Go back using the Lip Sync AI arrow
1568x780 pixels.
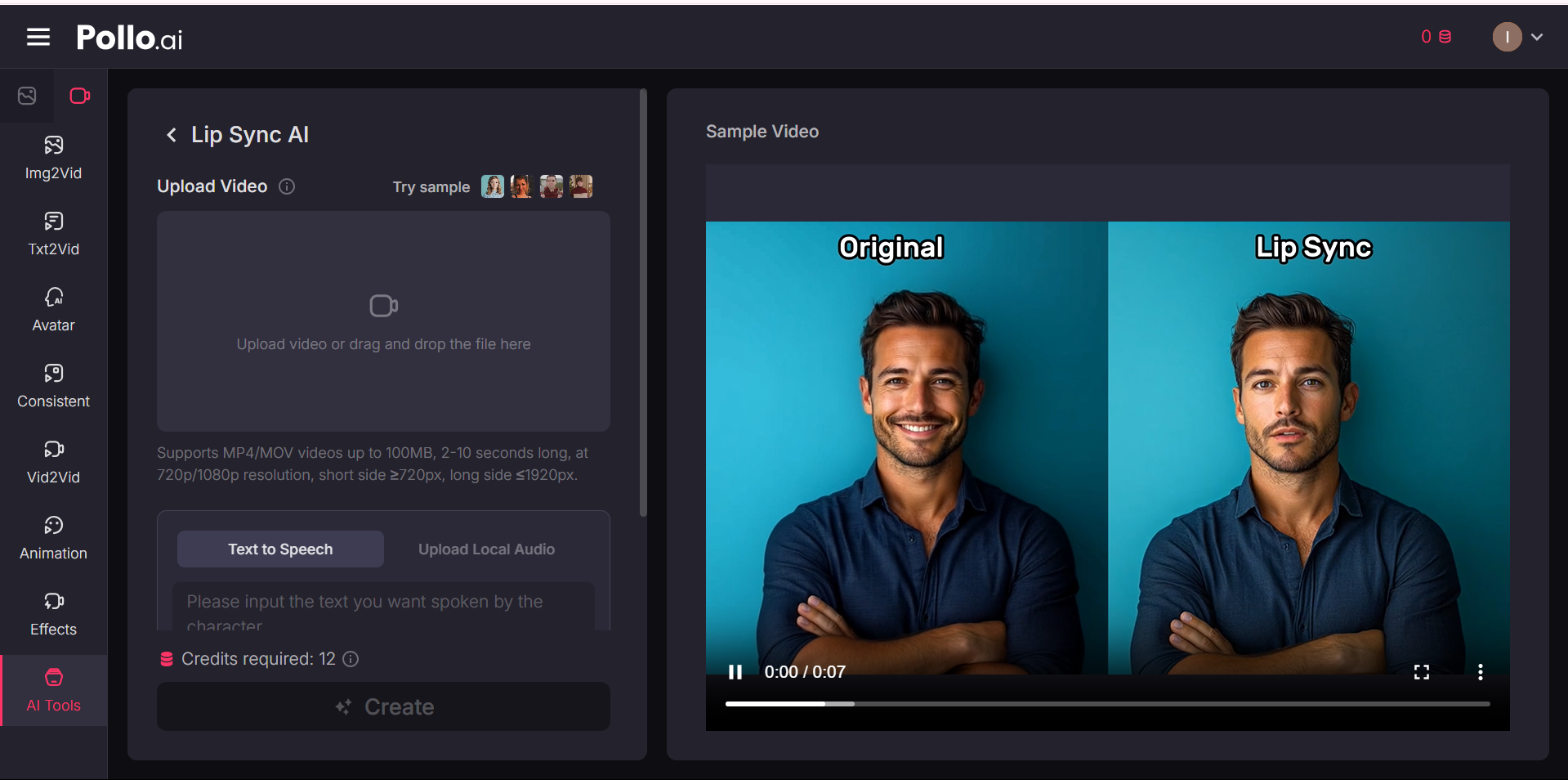click(172, 135)
